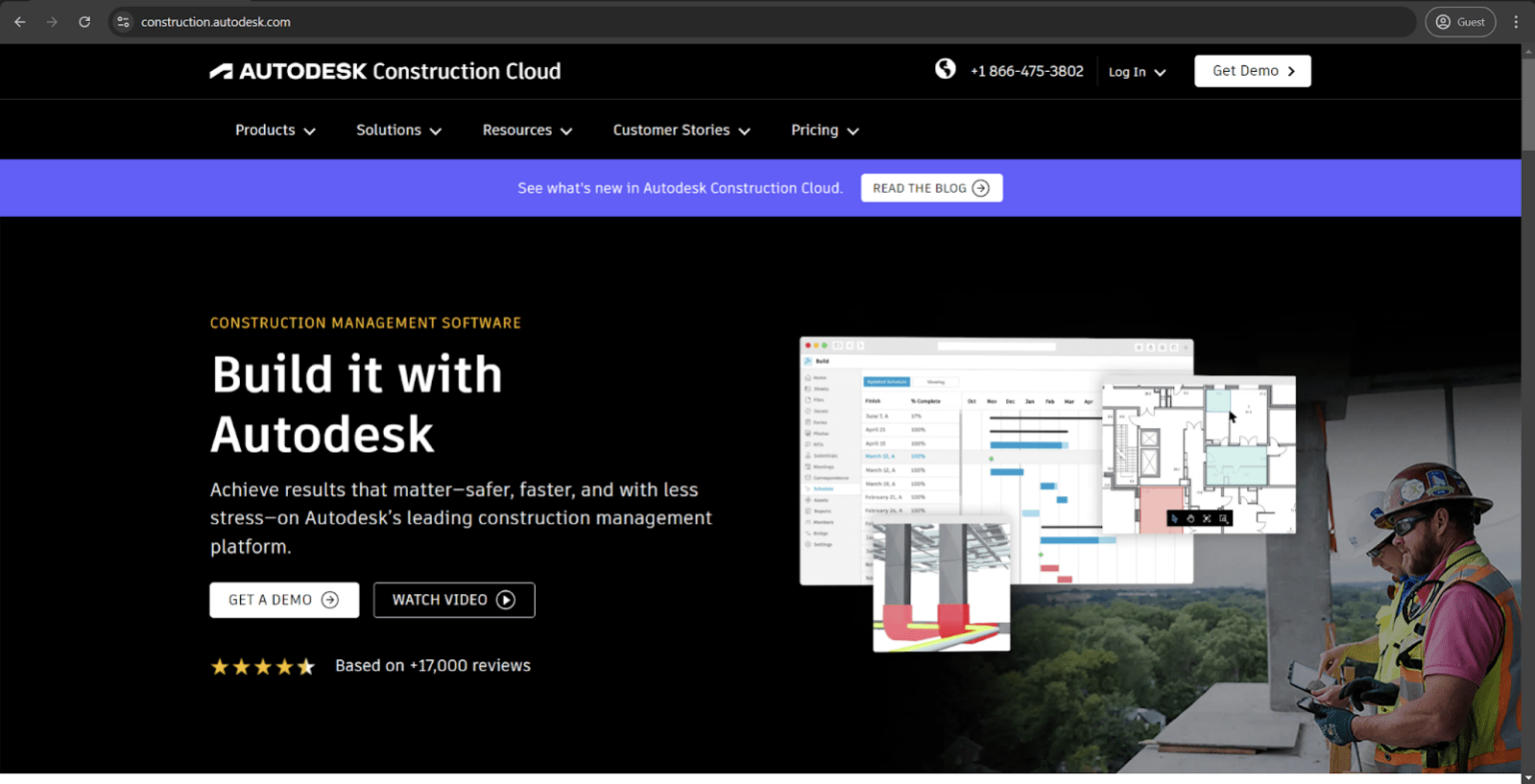This screenshot has width=1535, height=784.
Task: Open the Solutions dropdown
Action: 398,130
